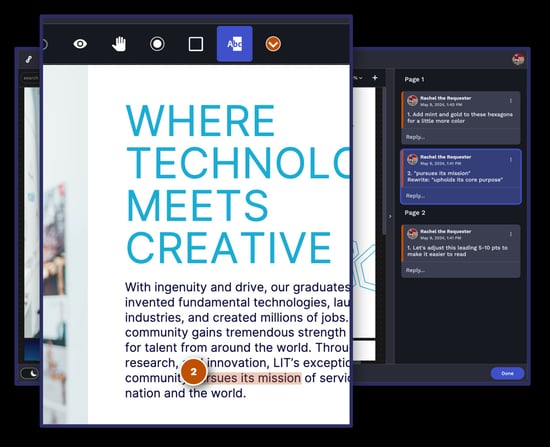The width and height of the screenshot is (550, 447).
Task: Click the Page 1 heading in the comments
Action: point(414,79)
